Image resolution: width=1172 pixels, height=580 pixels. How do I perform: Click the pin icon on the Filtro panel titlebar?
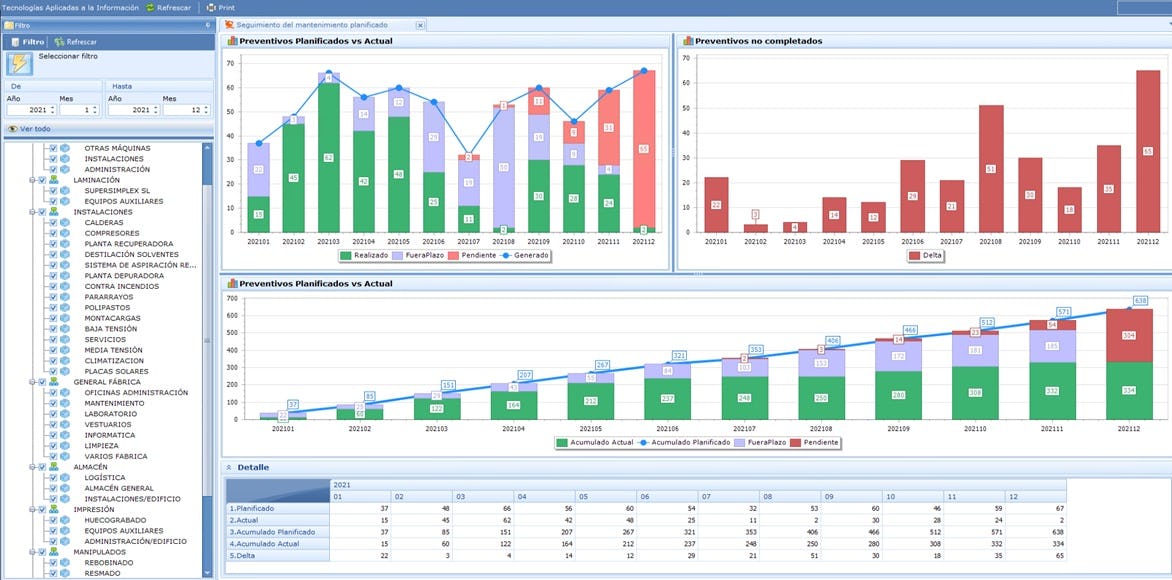click(209, 25)
